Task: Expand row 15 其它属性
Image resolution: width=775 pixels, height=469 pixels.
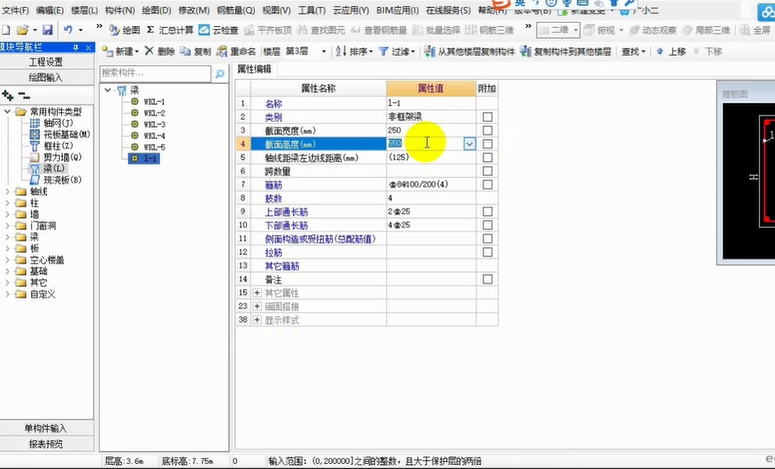Action: coord(257,293)
